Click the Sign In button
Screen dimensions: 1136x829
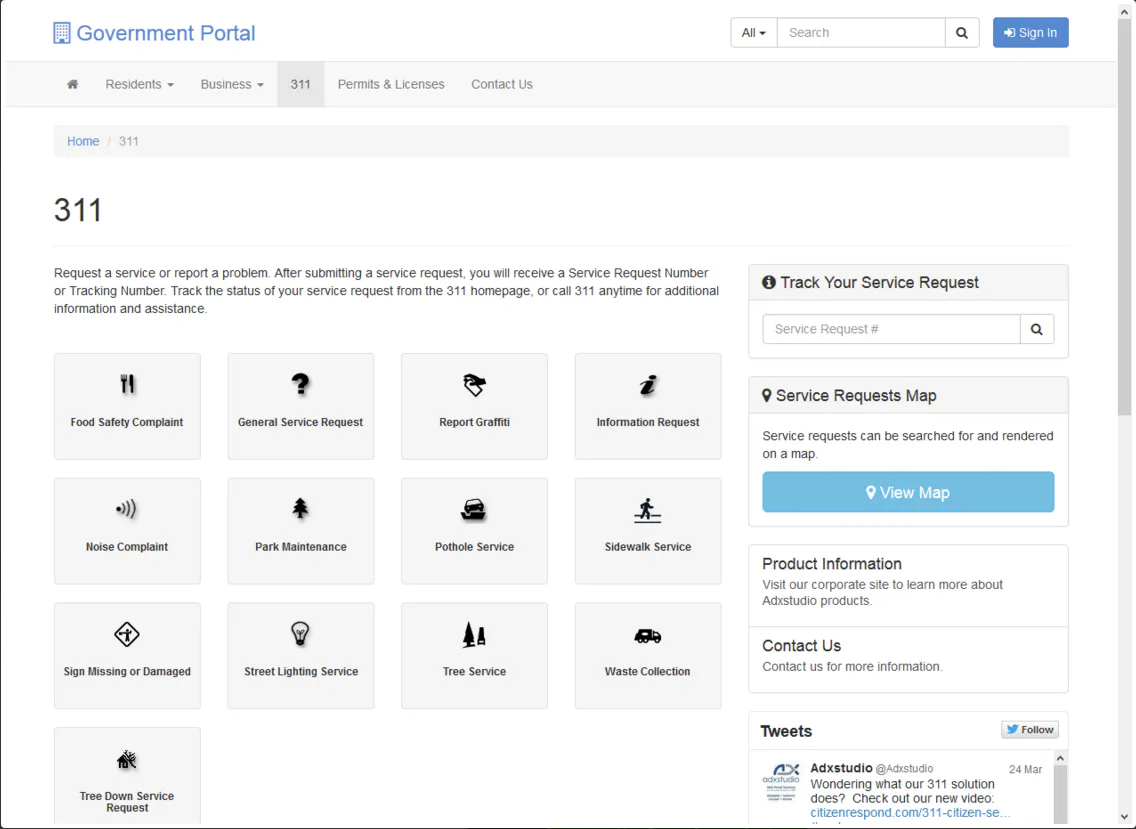coord(1030,33)
